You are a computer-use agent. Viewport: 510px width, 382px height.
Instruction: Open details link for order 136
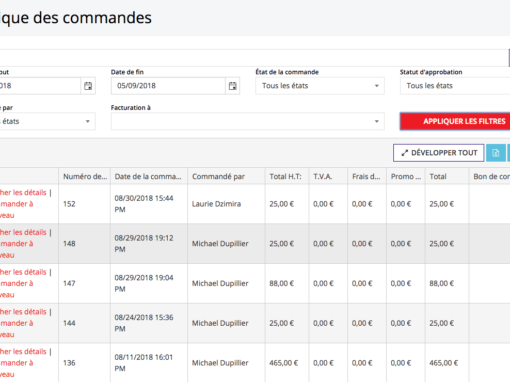point(23,351)
